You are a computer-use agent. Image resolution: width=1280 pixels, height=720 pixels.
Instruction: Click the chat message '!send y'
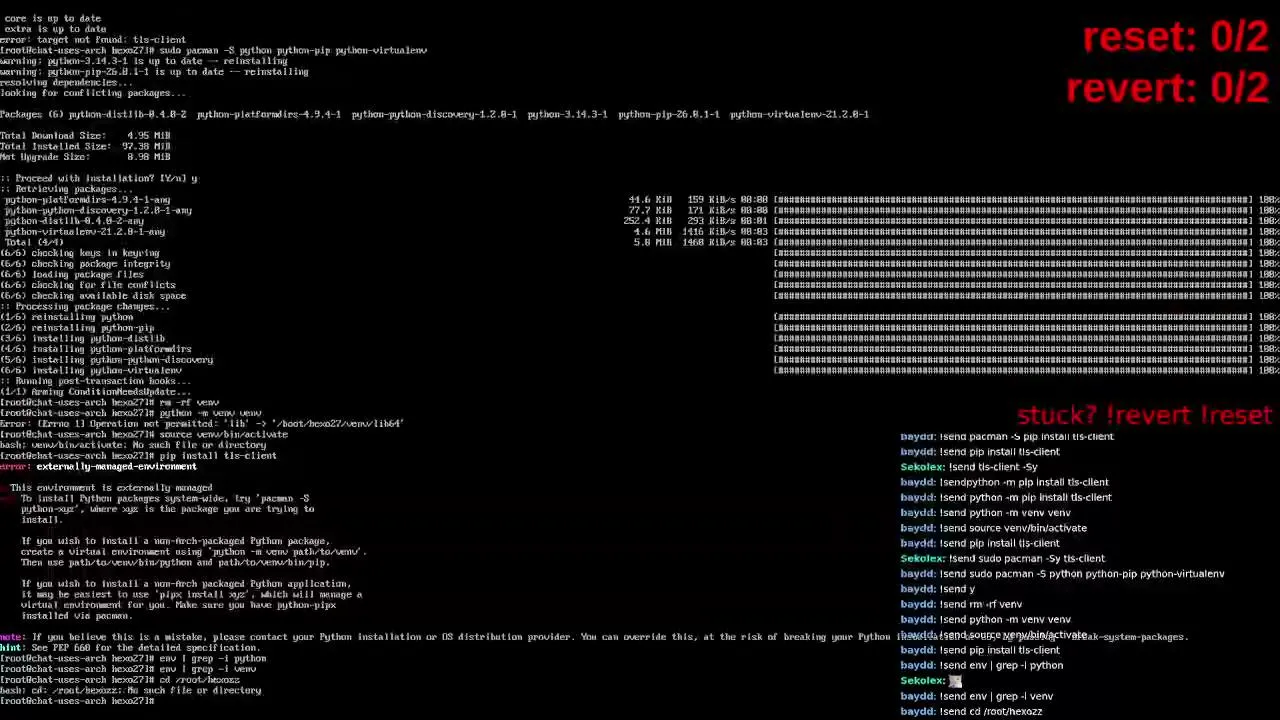click(x=937, y=589)
